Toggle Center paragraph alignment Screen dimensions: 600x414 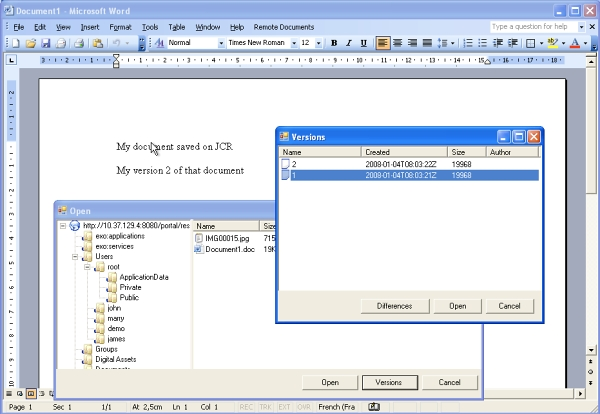click(x=398, y=43)
